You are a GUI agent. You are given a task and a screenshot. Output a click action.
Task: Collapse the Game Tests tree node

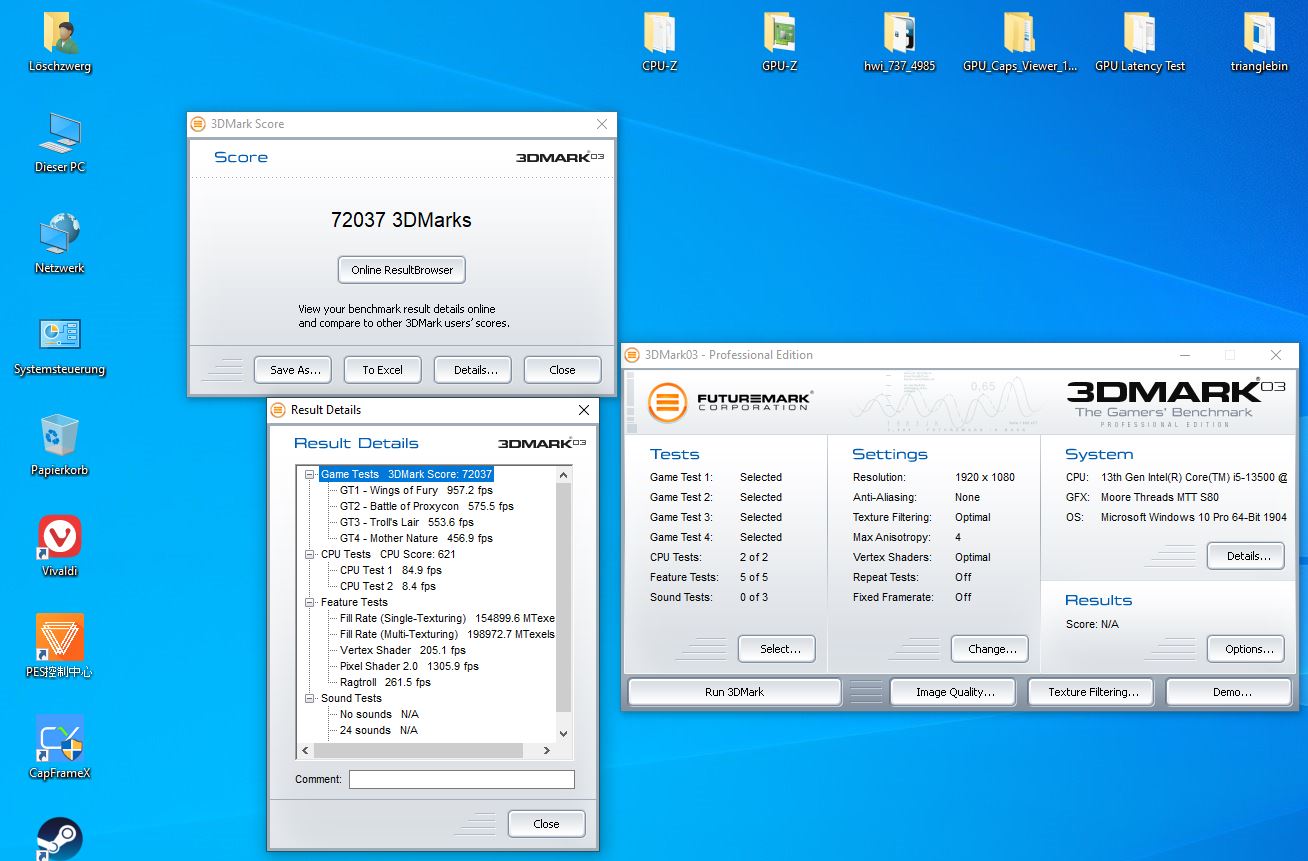(310, 474)
